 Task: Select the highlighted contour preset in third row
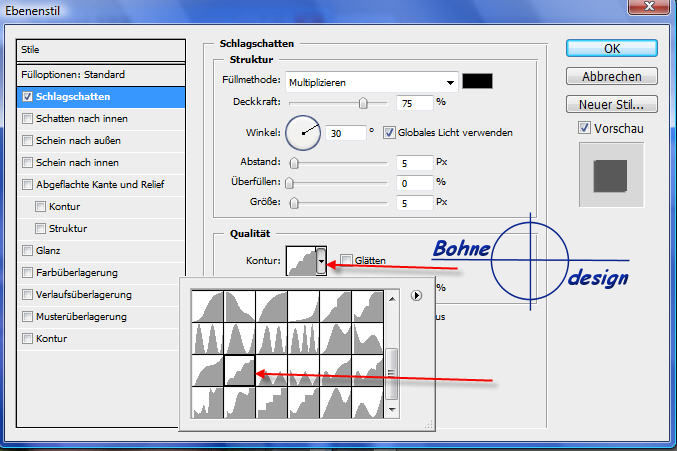(239, 371)
